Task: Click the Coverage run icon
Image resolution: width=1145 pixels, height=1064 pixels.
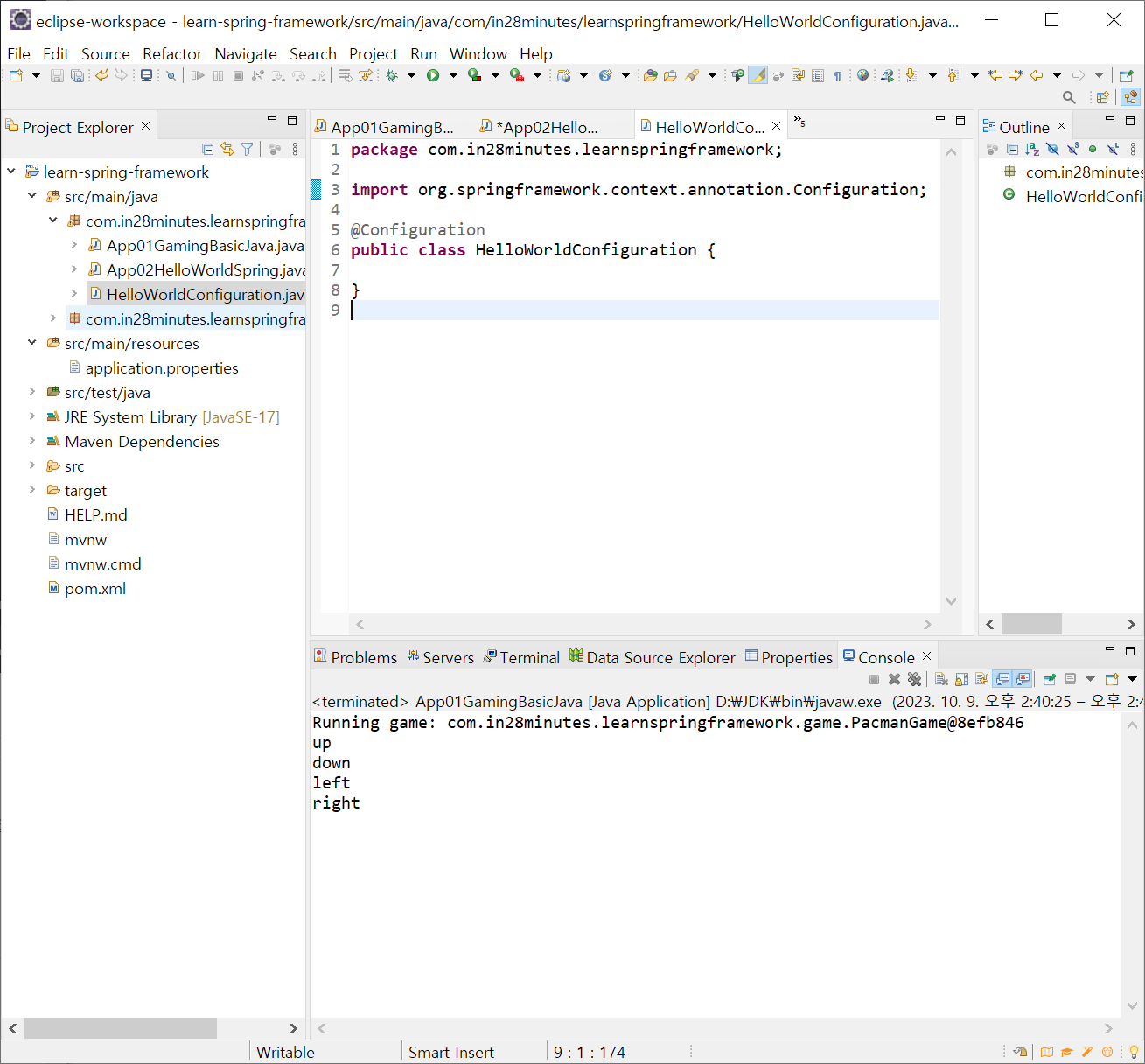Action: coord(475,75)
